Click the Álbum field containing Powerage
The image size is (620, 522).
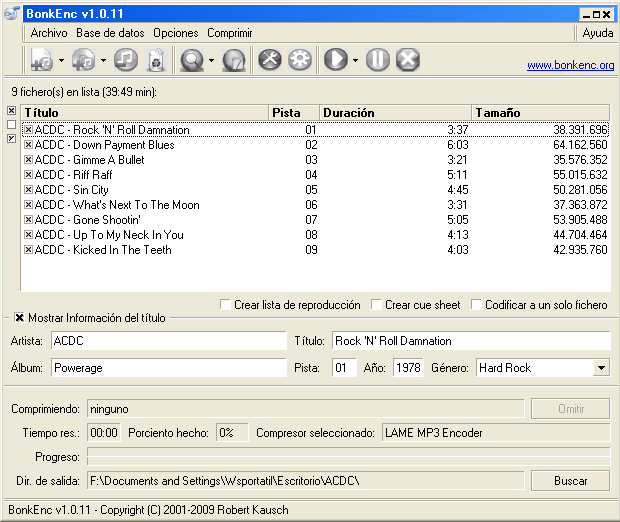click(x=169, y=368)
